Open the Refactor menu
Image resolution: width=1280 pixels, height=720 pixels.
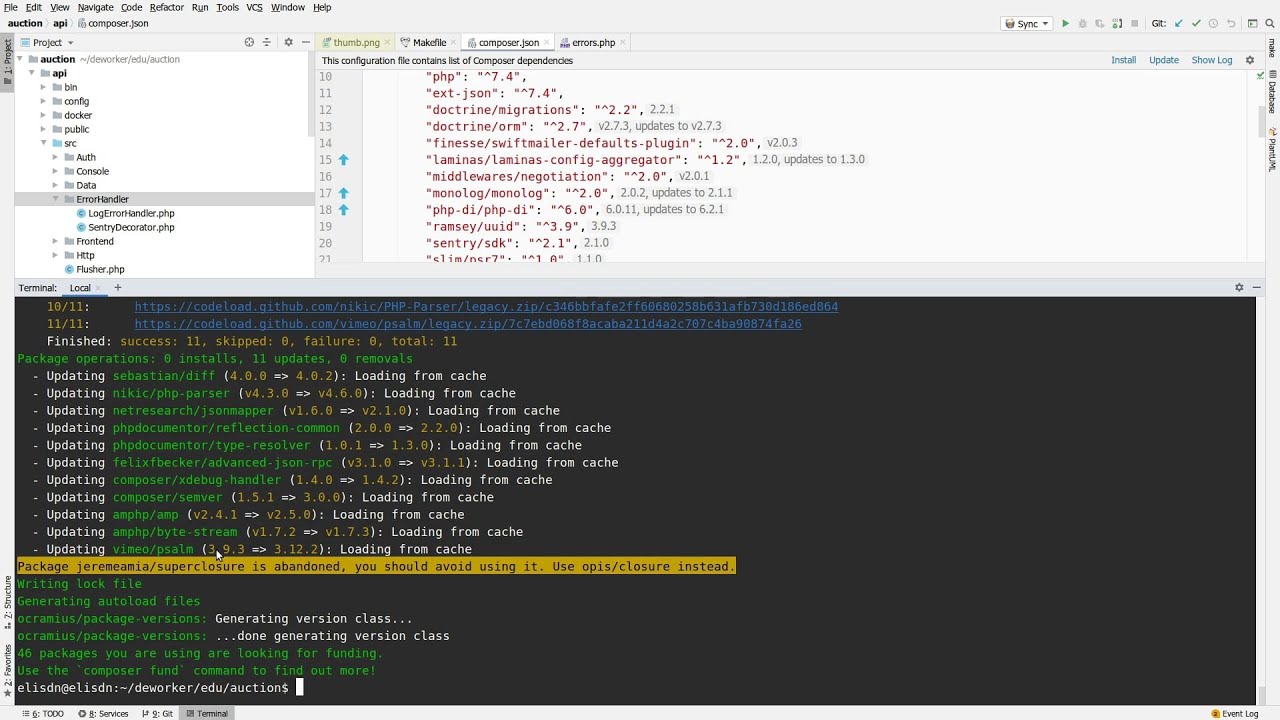click(x=166, y=7)
